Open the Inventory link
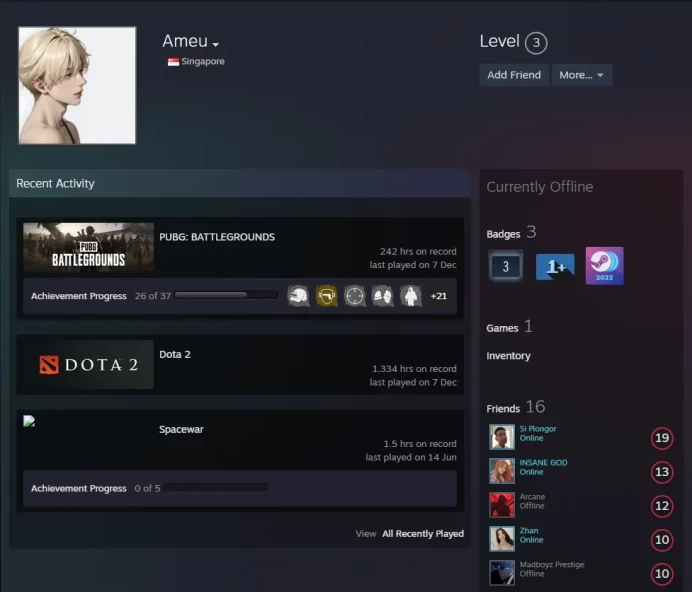Screen dimensions: 692x592 coord(508,356)
